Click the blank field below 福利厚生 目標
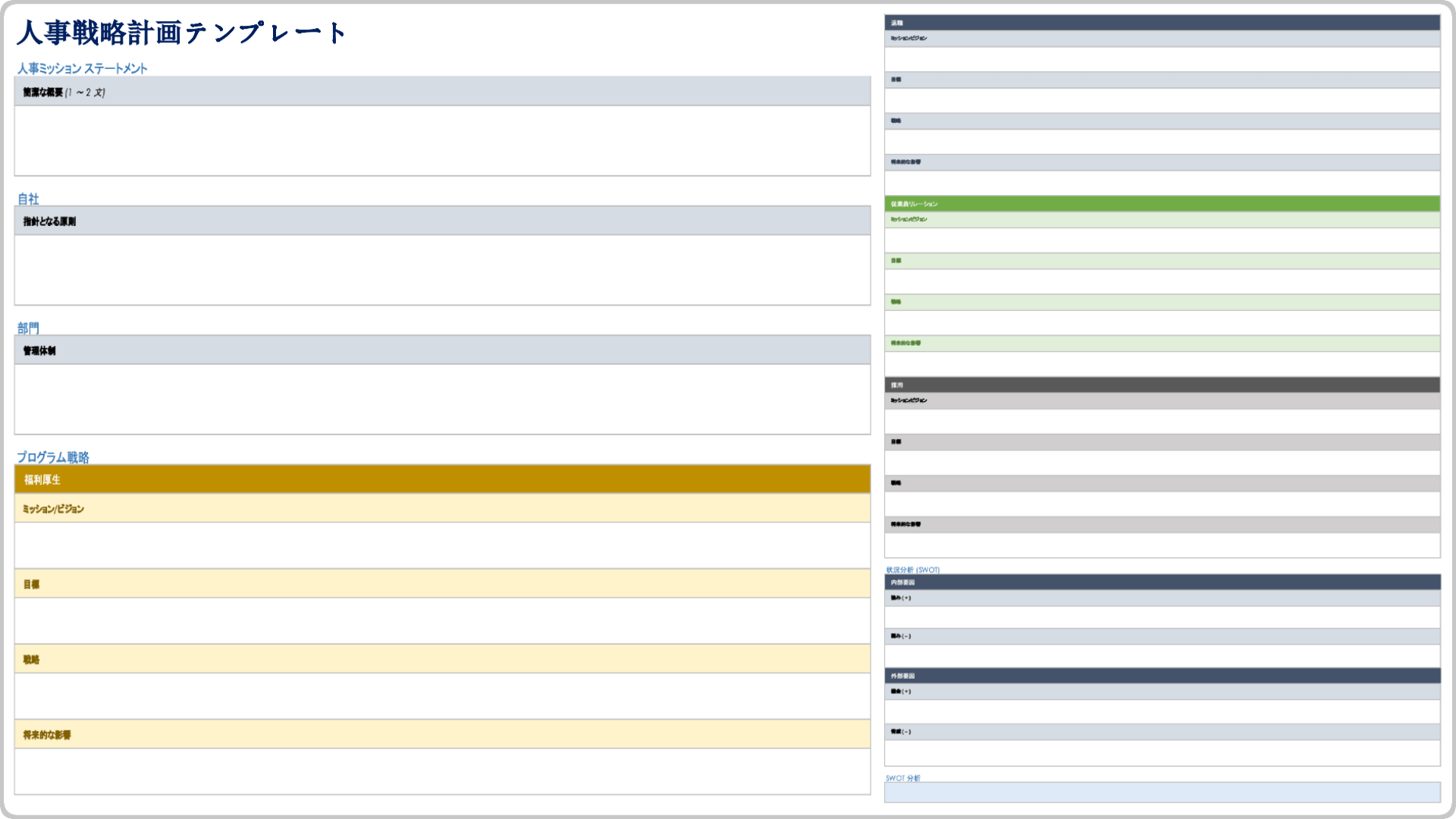Image resolution: width=1456 pixels, height=819 pixels. point(442,620)
